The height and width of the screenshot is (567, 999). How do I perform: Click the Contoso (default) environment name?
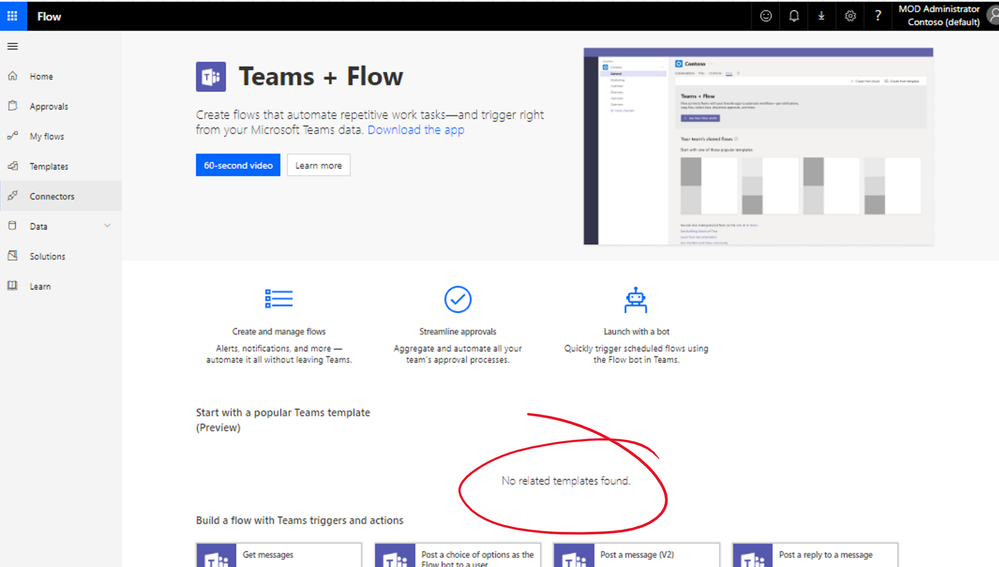pos(944,22)
